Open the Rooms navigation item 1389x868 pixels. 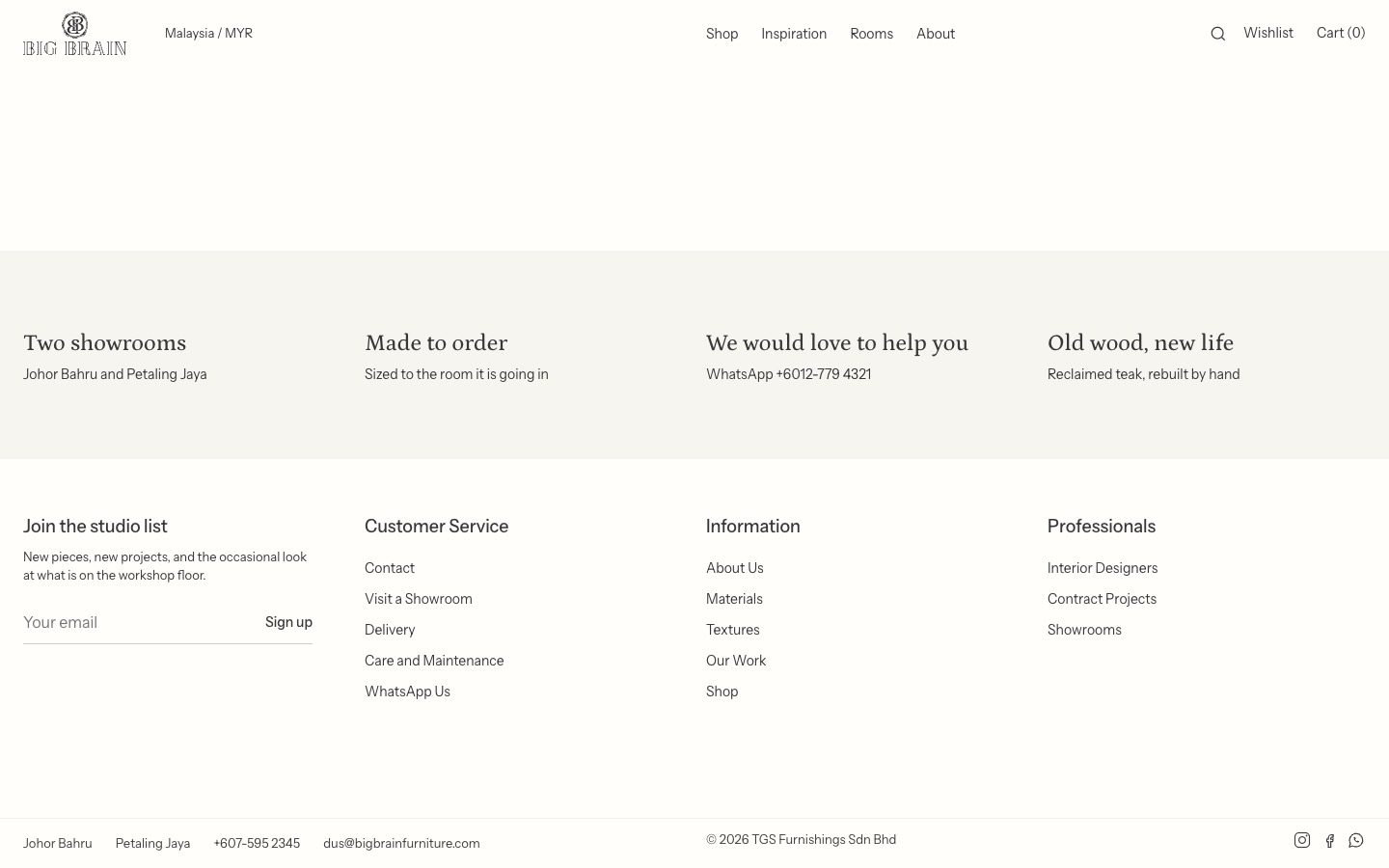(x=871, y=34)
